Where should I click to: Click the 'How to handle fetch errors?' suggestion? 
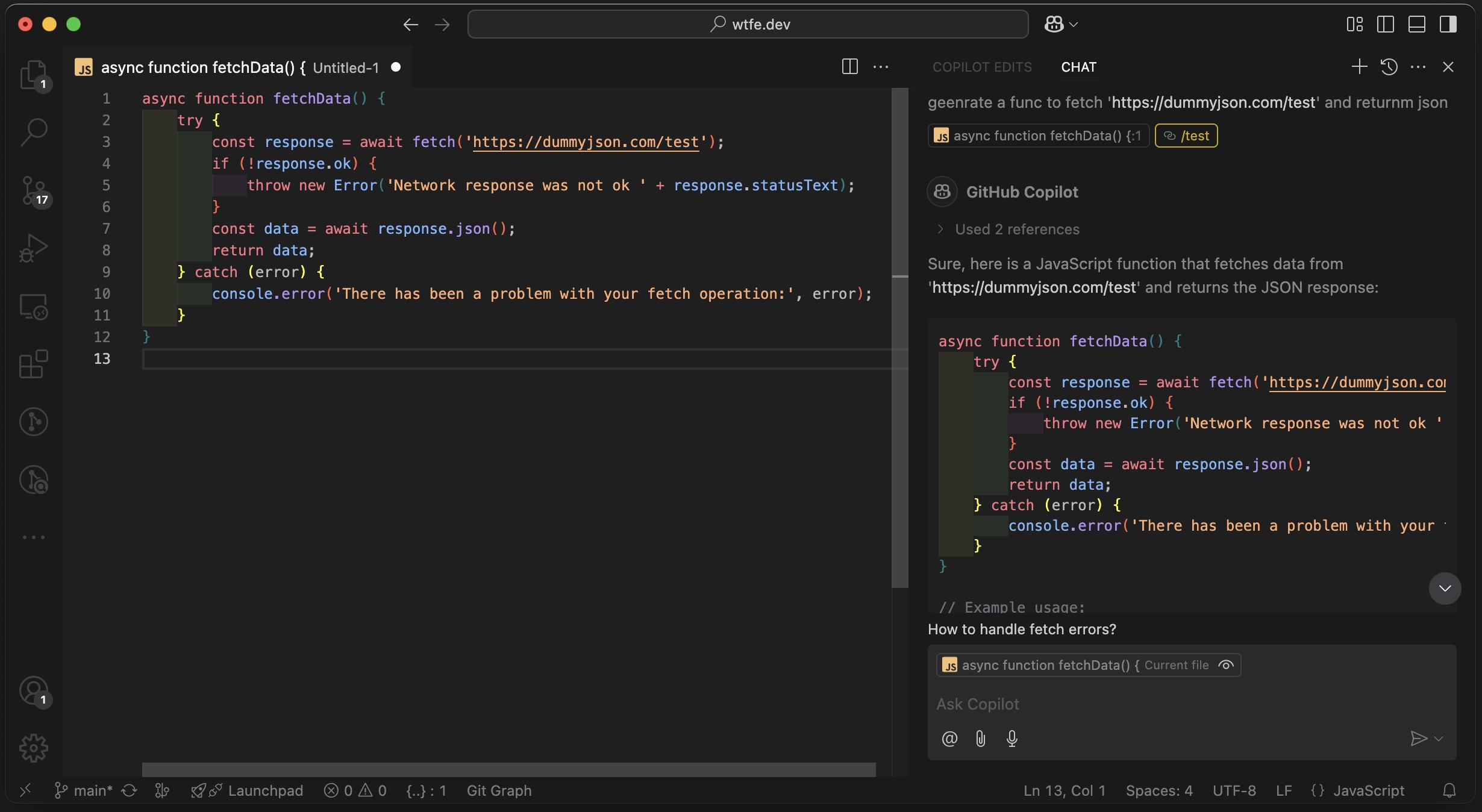(1022, 629)
